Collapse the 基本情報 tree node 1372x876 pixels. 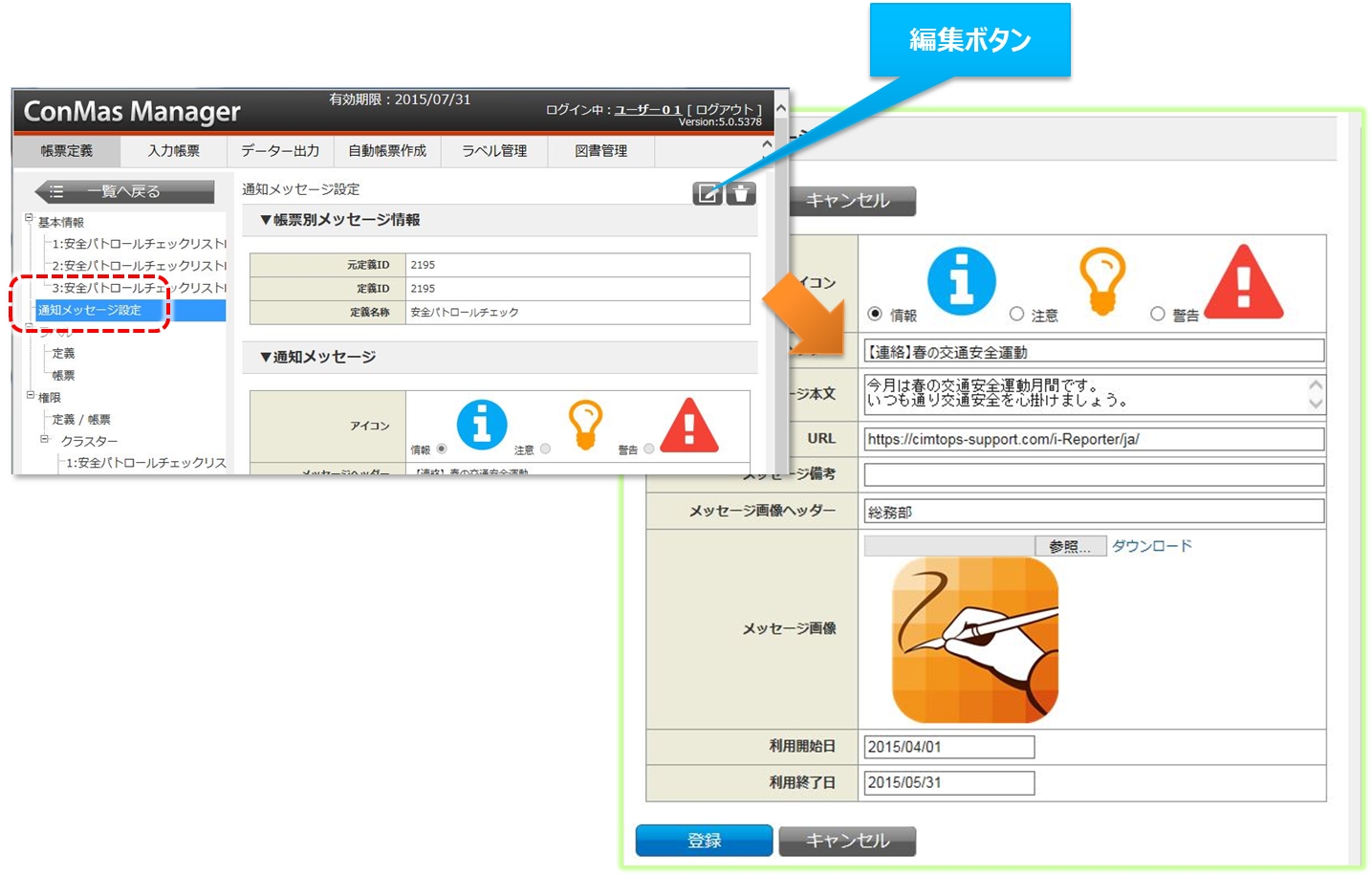coord(29,218)
